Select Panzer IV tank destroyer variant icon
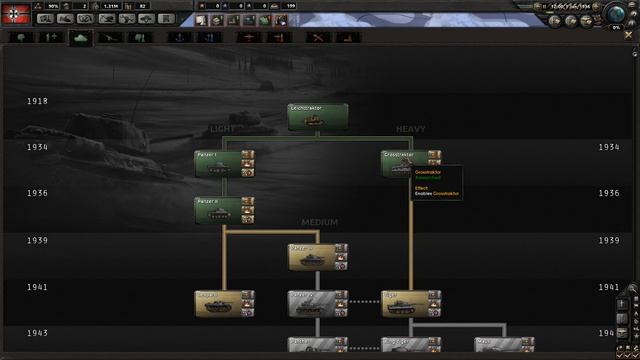 coord(341,295)
